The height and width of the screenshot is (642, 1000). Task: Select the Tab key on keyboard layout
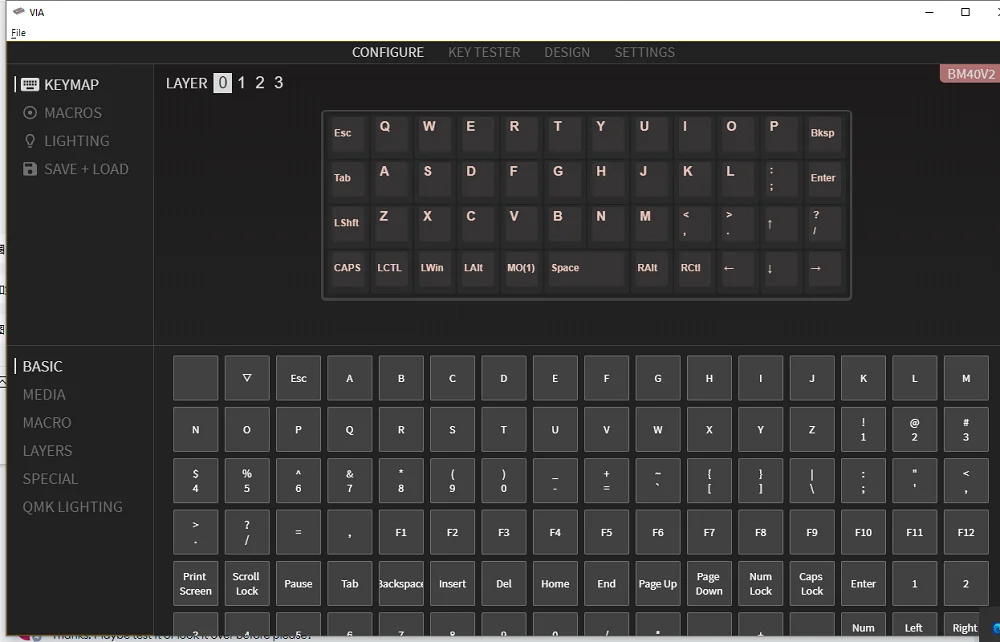click(346, 178)
